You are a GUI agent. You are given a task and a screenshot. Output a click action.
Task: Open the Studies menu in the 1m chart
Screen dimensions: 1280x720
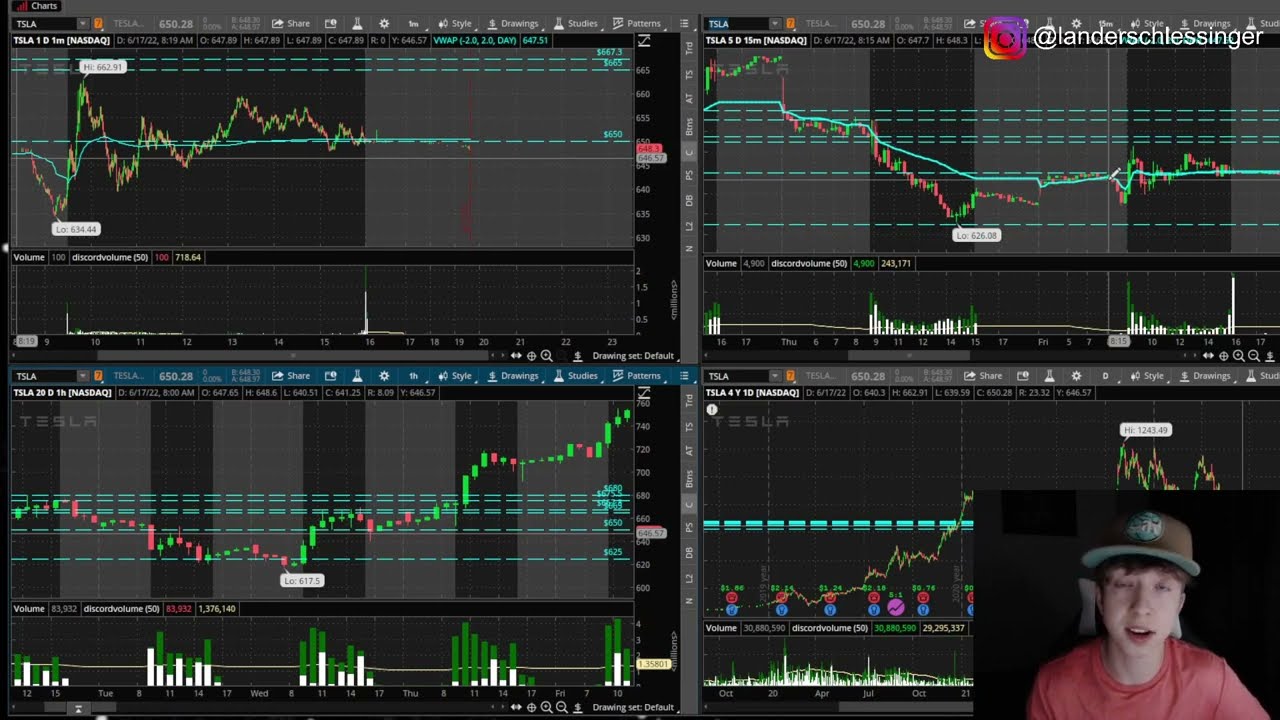(x=576, y=23)
